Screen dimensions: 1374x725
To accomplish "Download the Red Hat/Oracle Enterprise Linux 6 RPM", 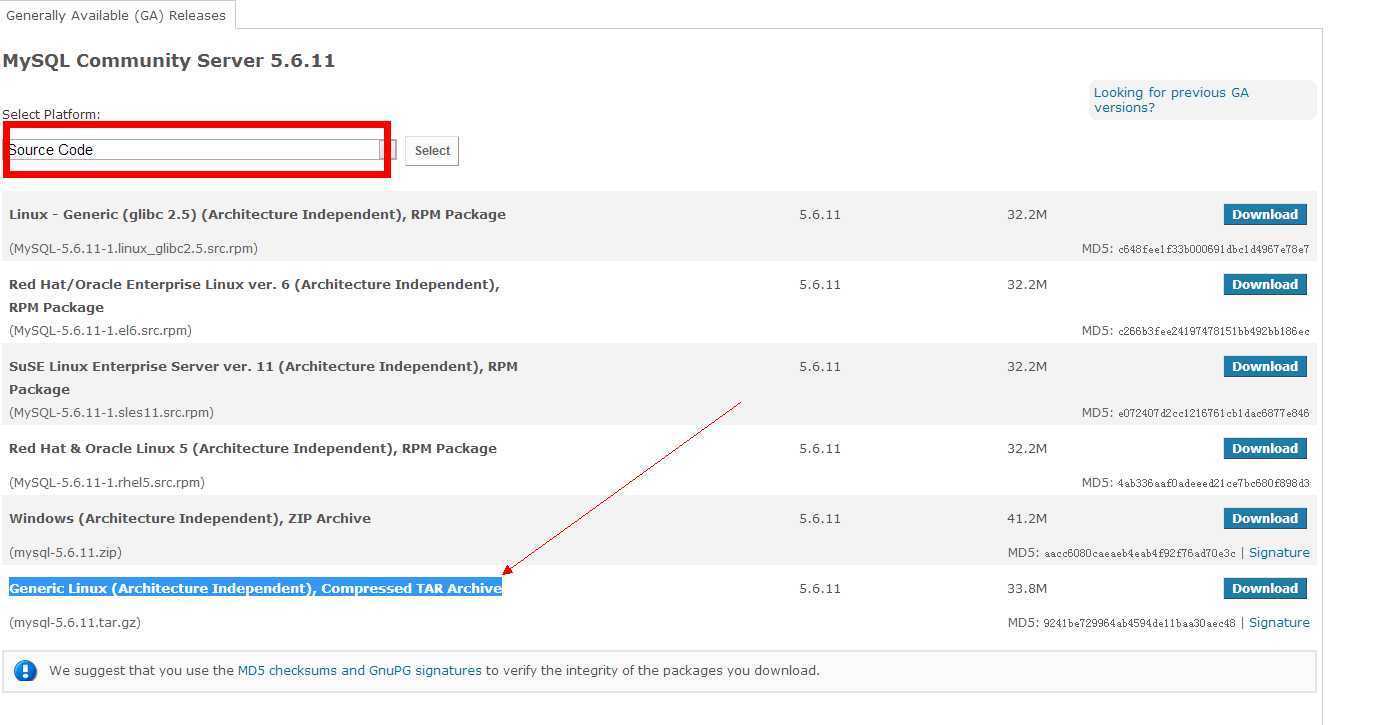I will pos(1264,284).
